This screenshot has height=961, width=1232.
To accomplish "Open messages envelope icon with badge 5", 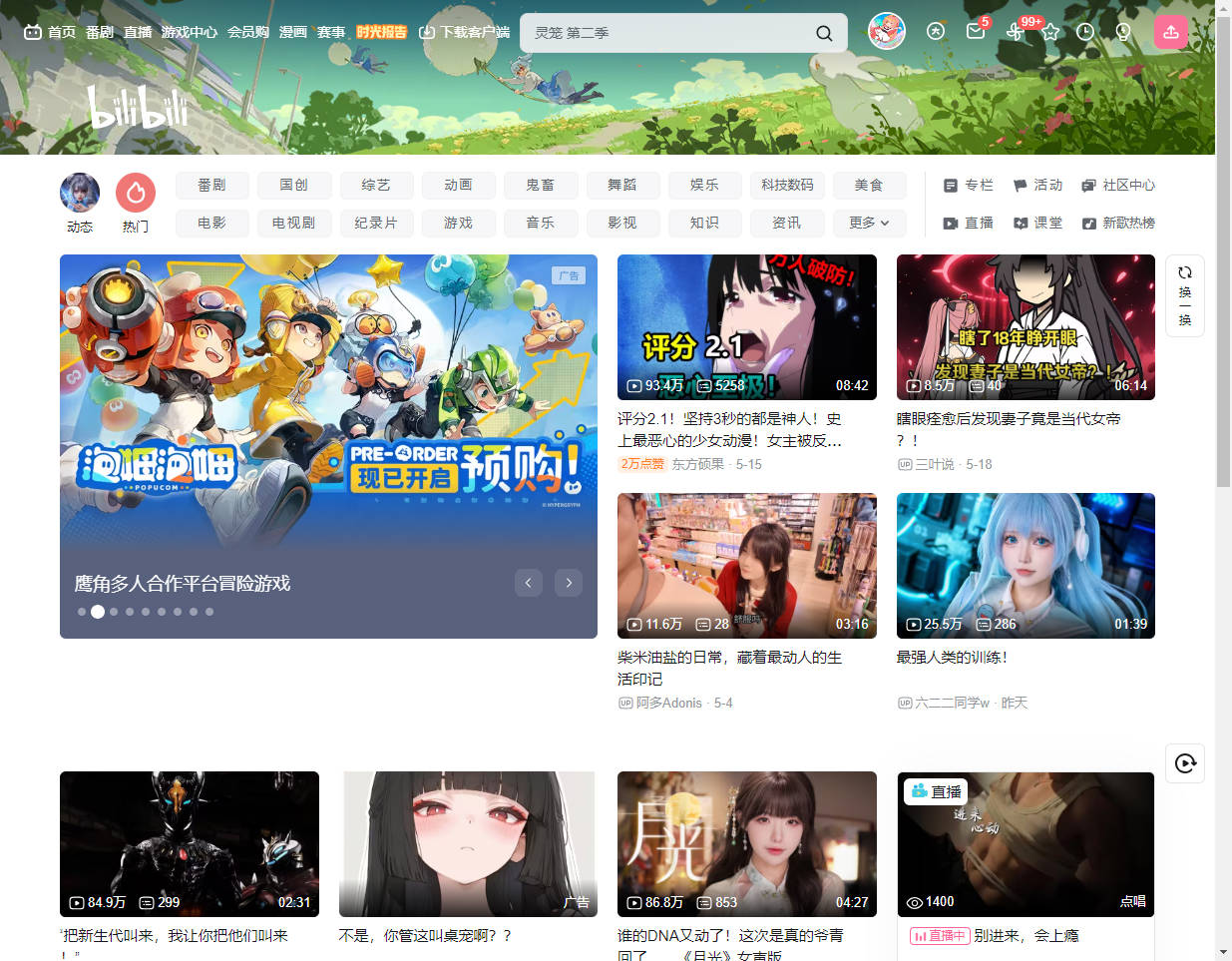I will tap(976, 32).
